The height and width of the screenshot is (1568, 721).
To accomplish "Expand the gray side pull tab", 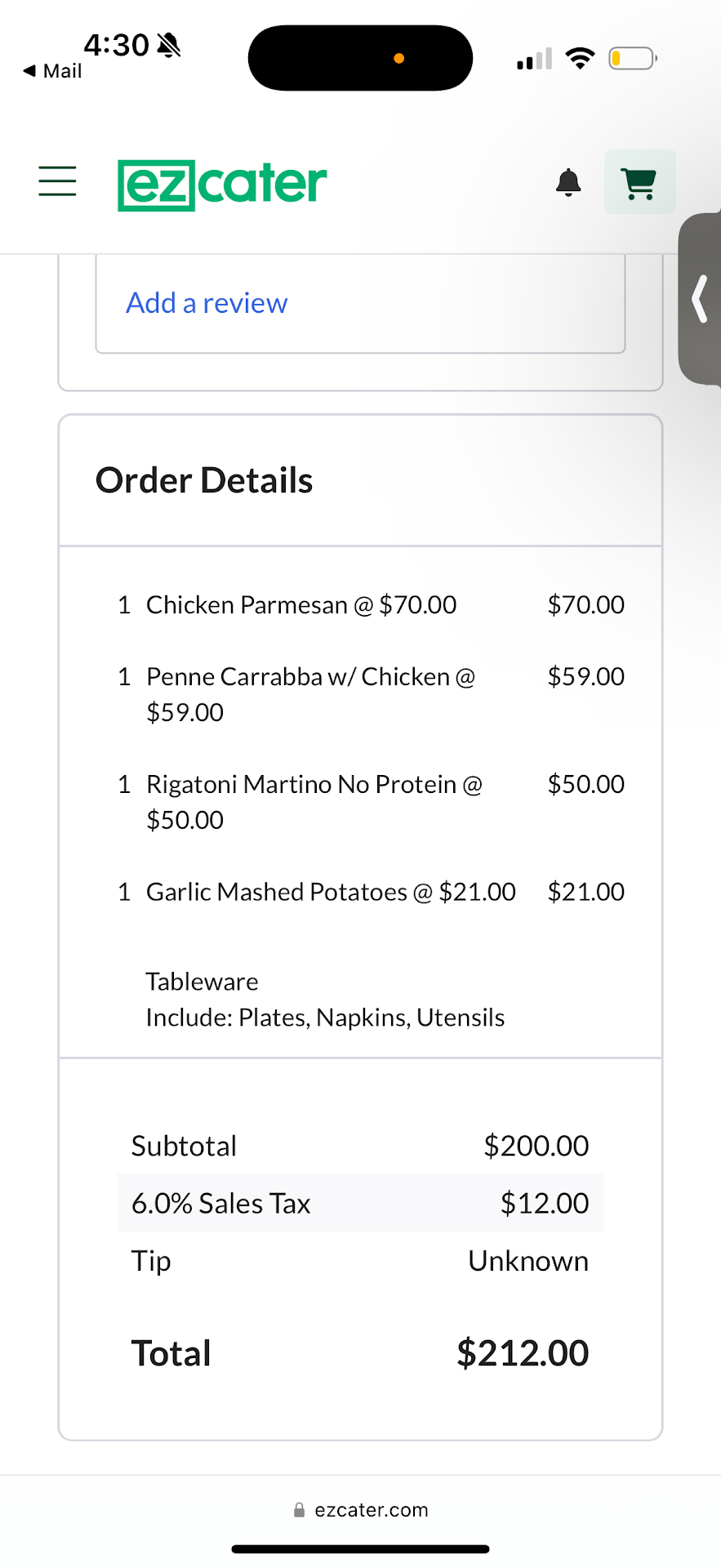I will [701, 299].
